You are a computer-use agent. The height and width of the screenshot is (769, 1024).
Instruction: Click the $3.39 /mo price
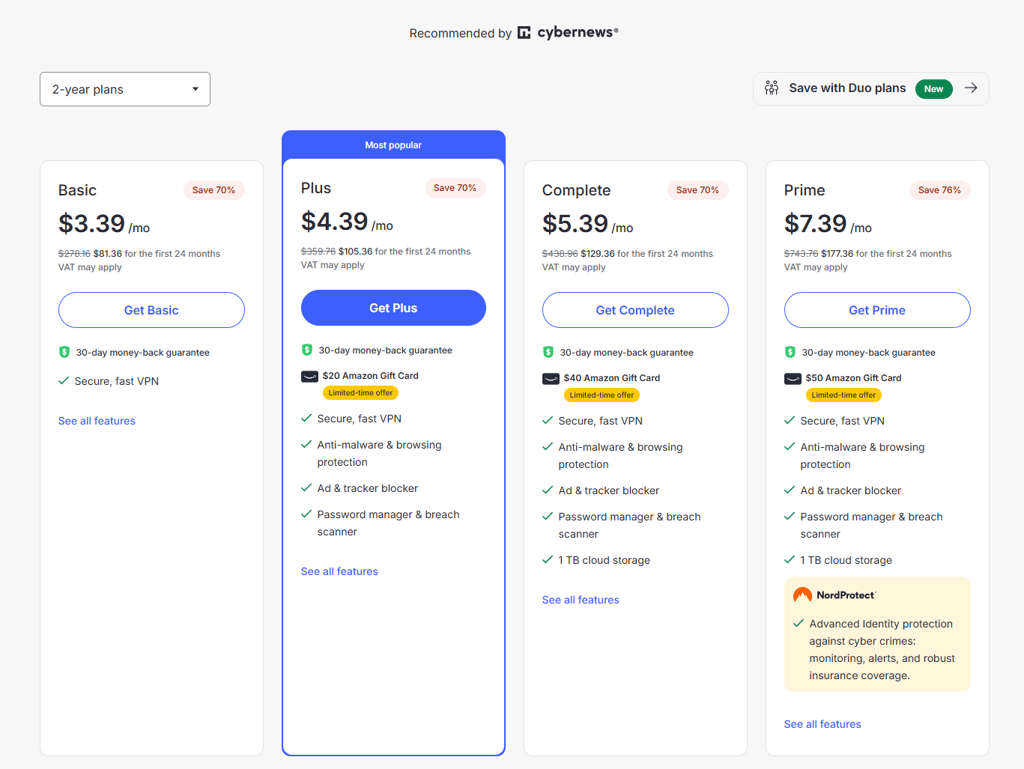point(104,224)
